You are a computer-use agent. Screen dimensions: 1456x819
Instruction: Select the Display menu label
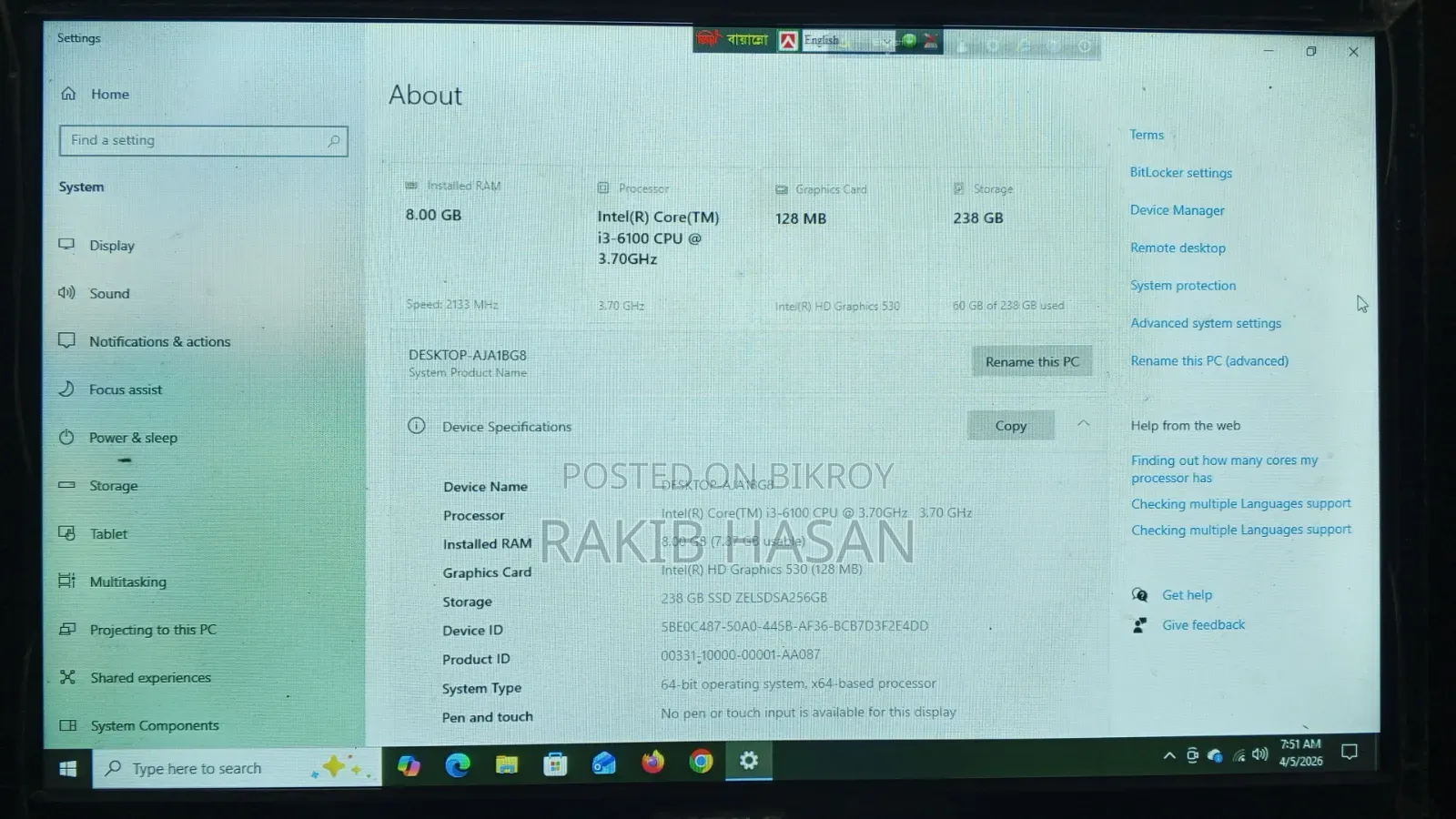[x=112, y=246]
